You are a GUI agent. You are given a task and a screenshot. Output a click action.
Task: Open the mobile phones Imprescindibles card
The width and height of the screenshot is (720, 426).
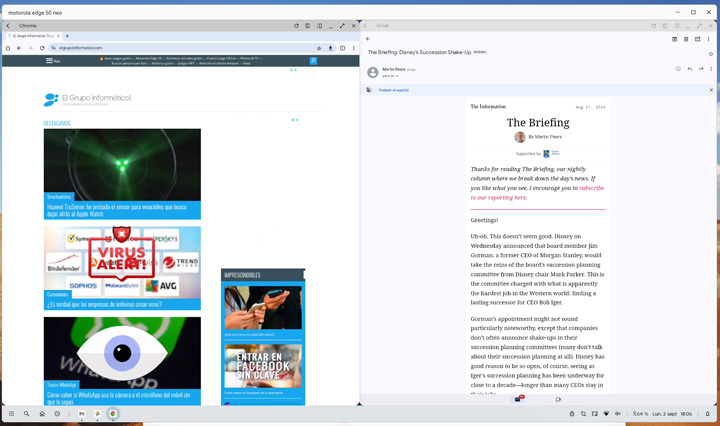tap(263, 308)
